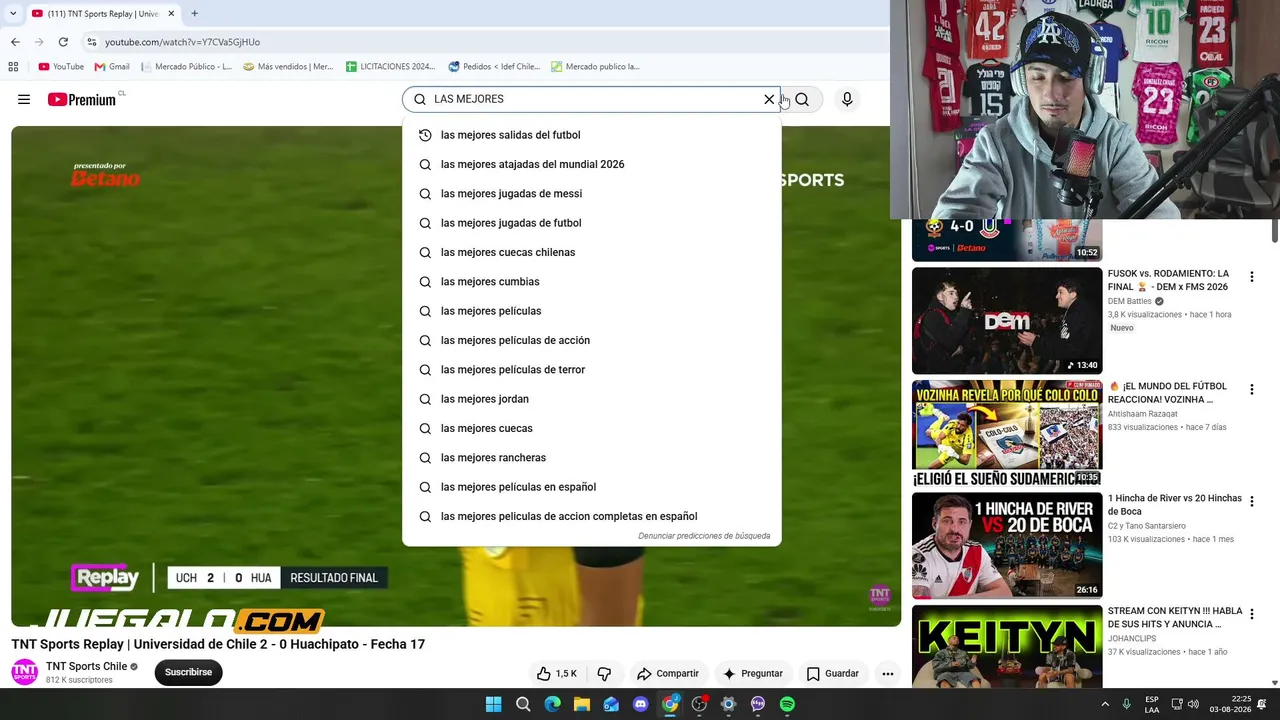Run search with the magnifier button
Image resolution: width=1280 pixels, height=720 pixels.
tap(802, 99)
